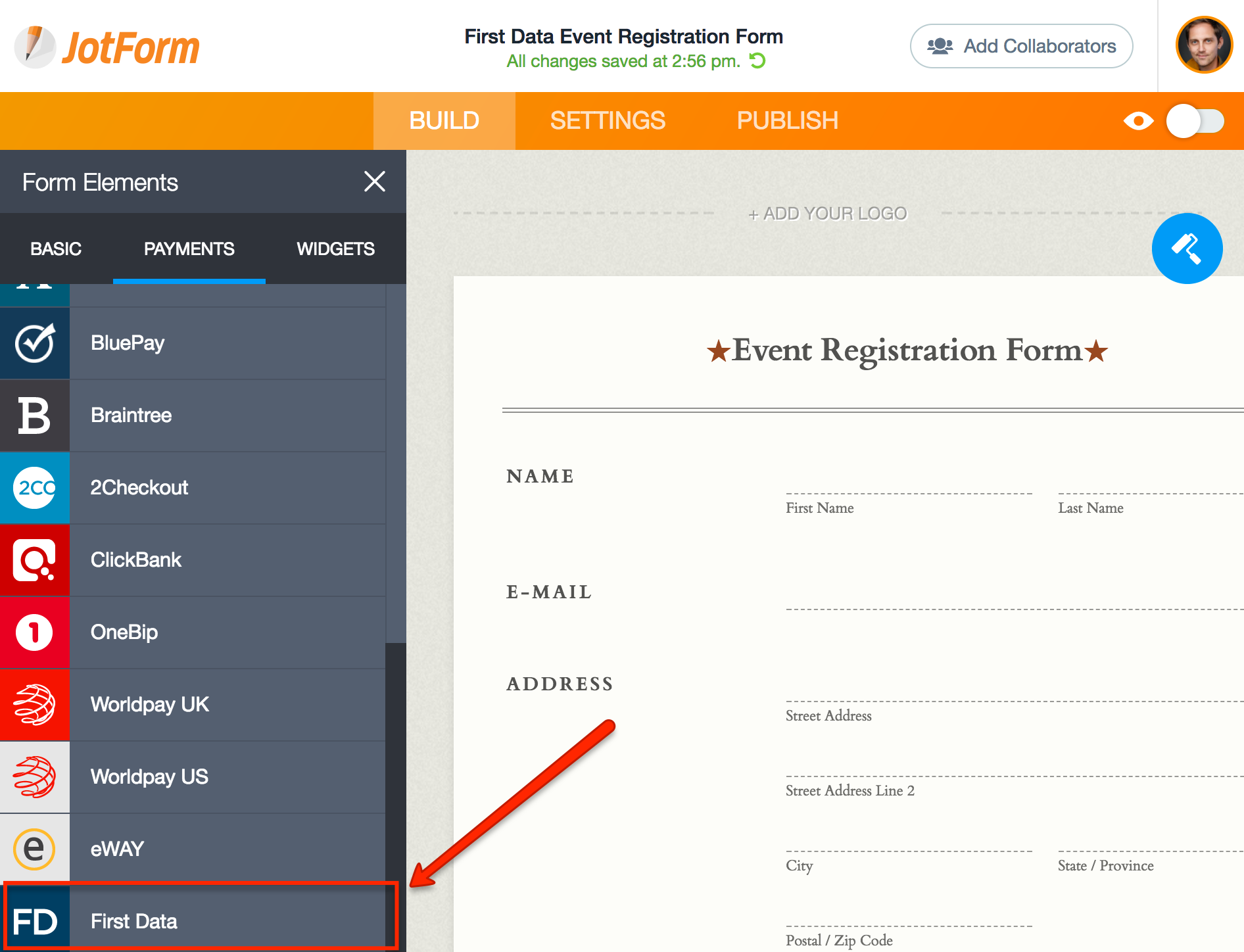The height and width of the screenshot is (952, 1244).
Task: Click the Postal / Zip Code field
Action: pyautogui.click(x=909, y=913)
